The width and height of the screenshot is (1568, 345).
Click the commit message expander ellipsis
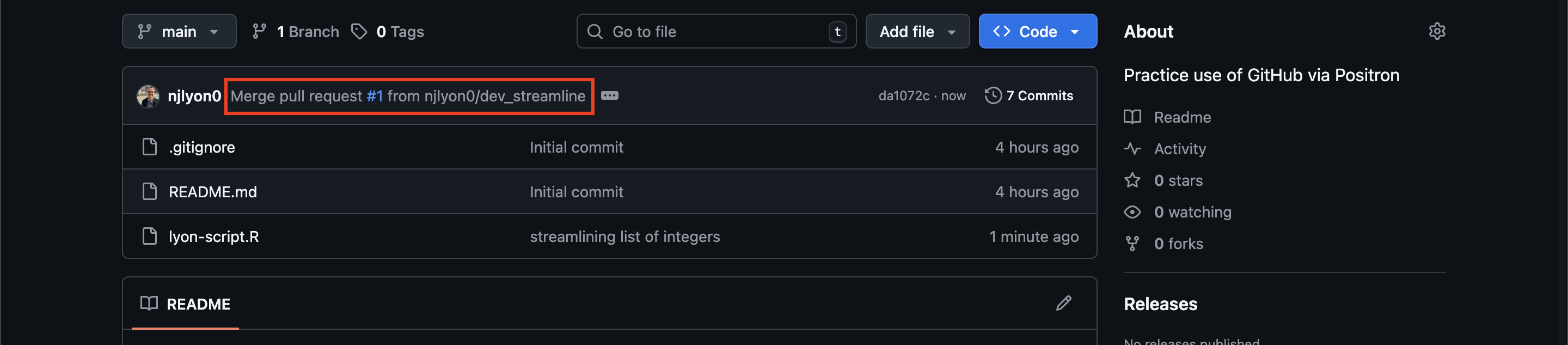[610, 96]
